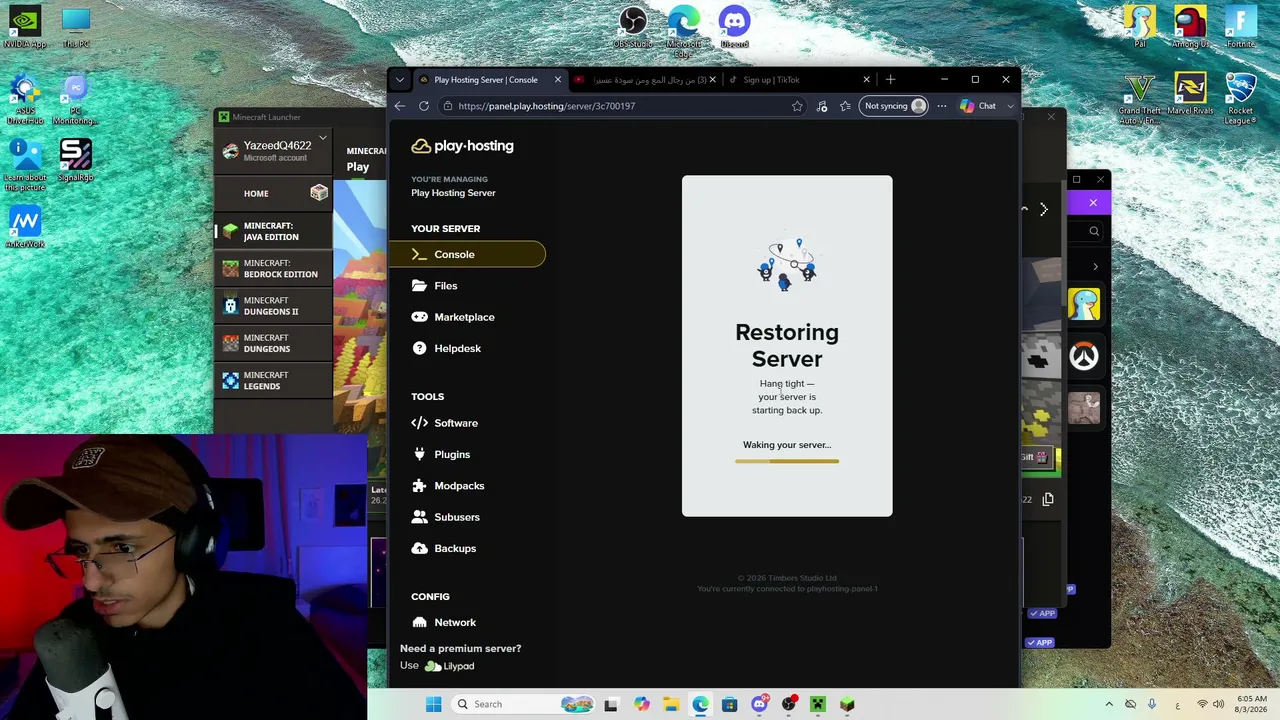Select Minecraft Legends in the launcher
Image resolution: width=1280 pixels, height=720 pixels.
(x=274, y=380)
